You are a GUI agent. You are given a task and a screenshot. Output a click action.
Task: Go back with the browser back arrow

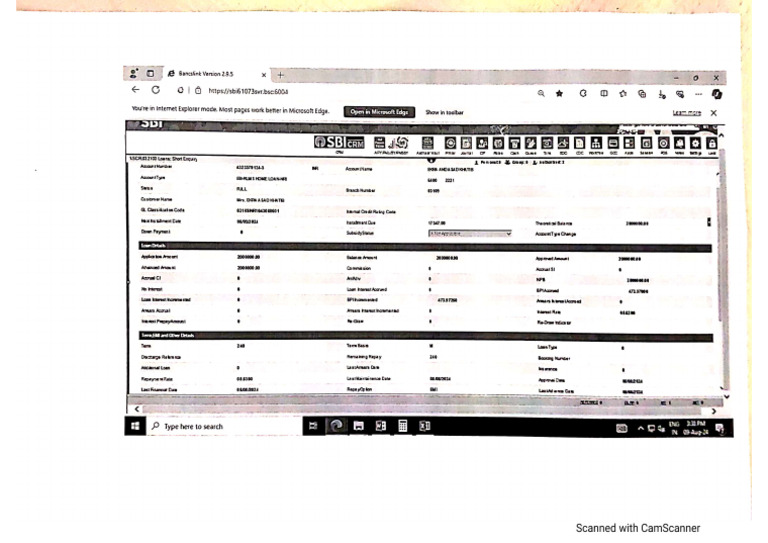(x=136, y=90)
